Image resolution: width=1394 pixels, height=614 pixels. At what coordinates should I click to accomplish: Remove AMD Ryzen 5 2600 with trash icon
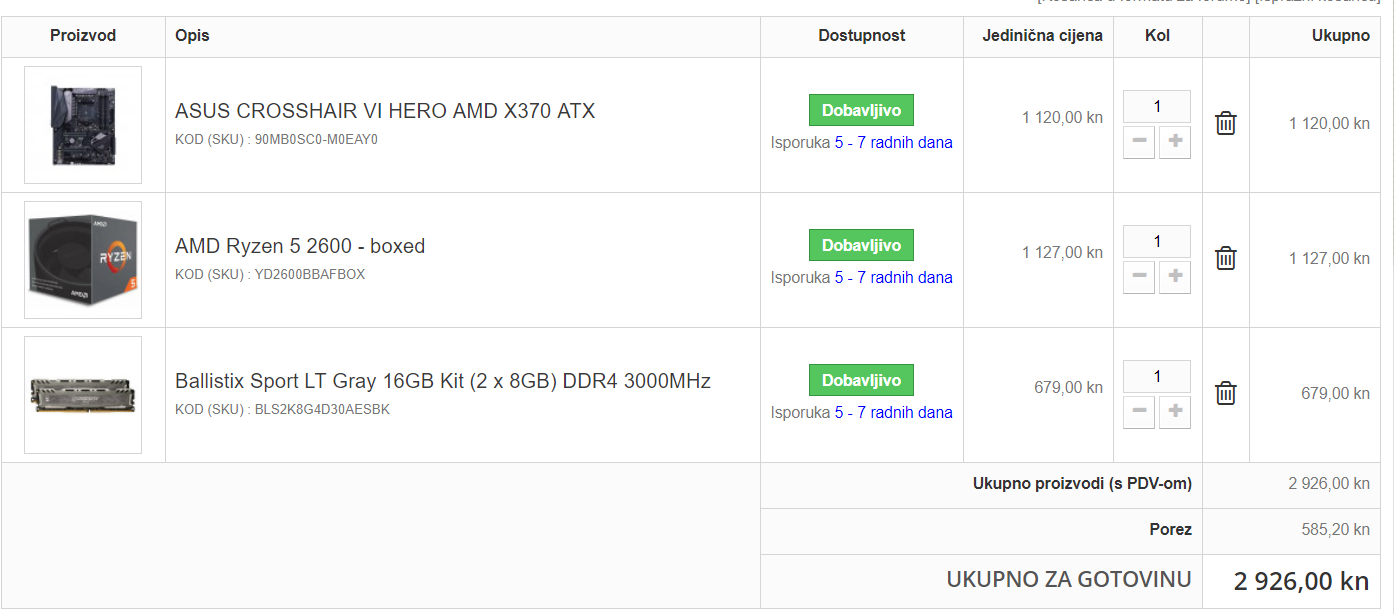(x=1225, y=259)
